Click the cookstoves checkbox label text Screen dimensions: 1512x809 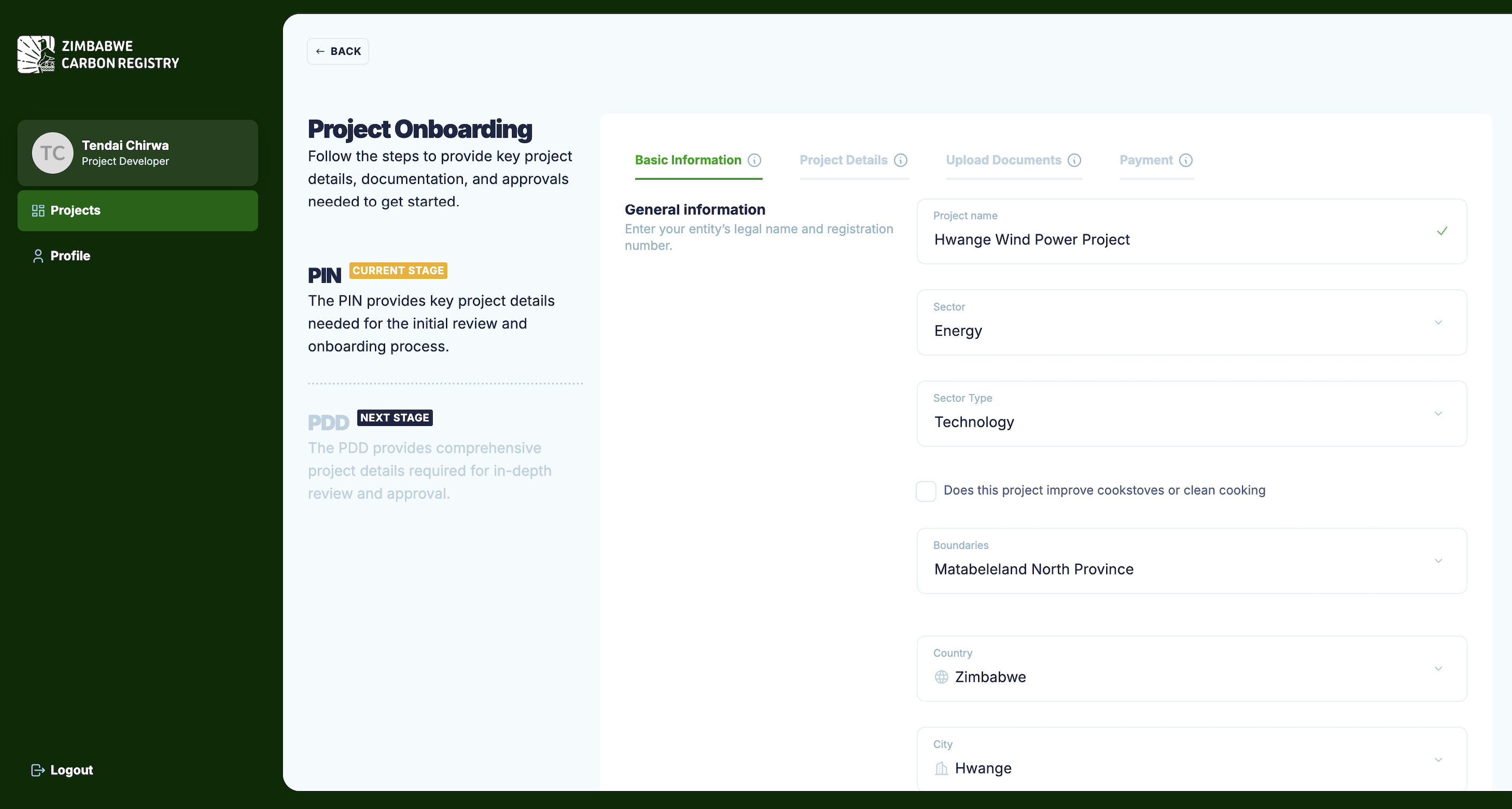(1104, 491)
